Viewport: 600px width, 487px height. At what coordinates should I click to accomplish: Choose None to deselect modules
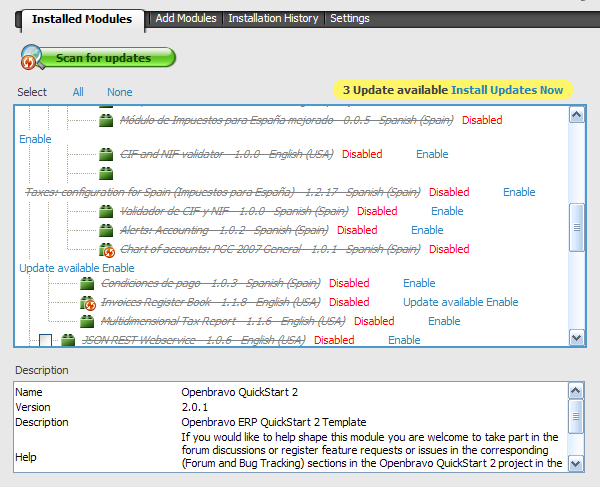120,92
